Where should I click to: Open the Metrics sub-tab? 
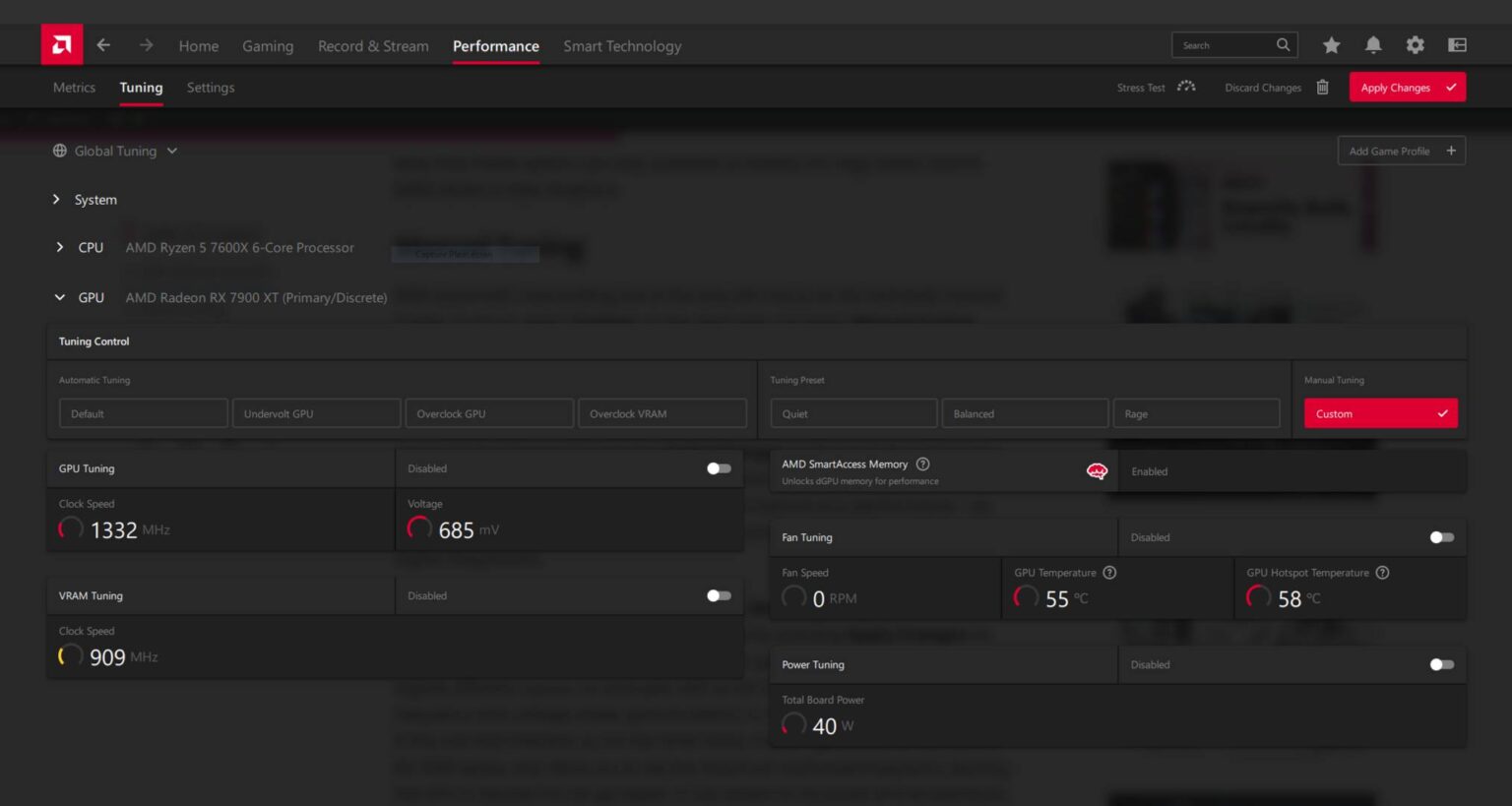point(74,88)
